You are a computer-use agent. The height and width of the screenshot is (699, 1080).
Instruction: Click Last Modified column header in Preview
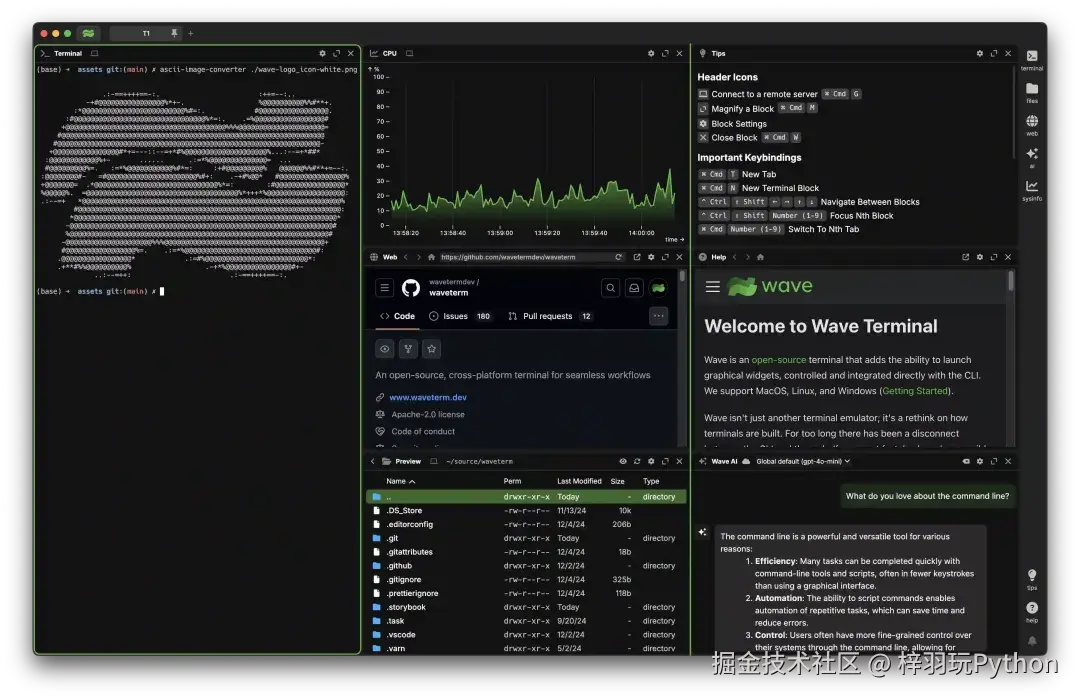(x=579, y=481)
